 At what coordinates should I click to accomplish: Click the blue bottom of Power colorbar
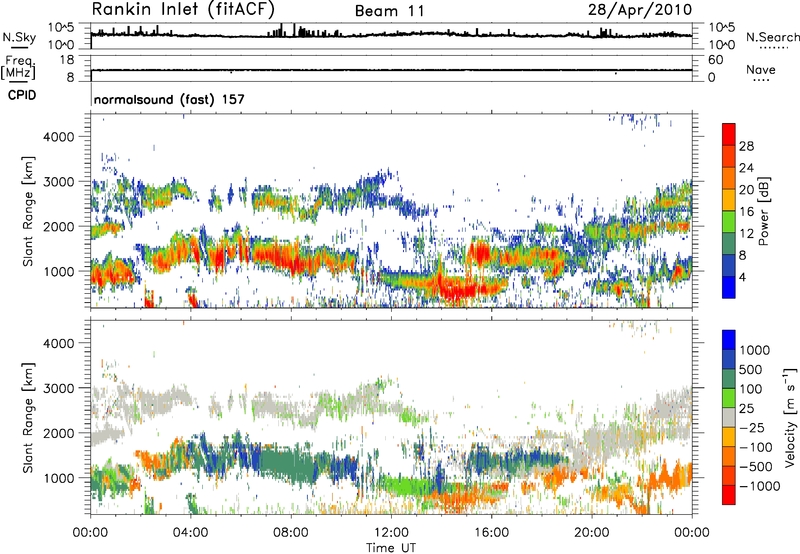[729, 287]
